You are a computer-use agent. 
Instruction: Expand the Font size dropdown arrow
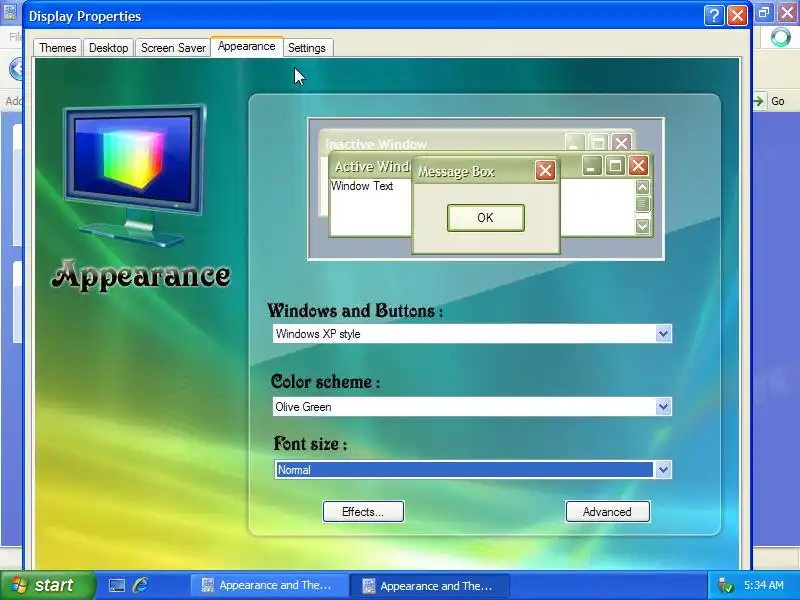(663, 470)
